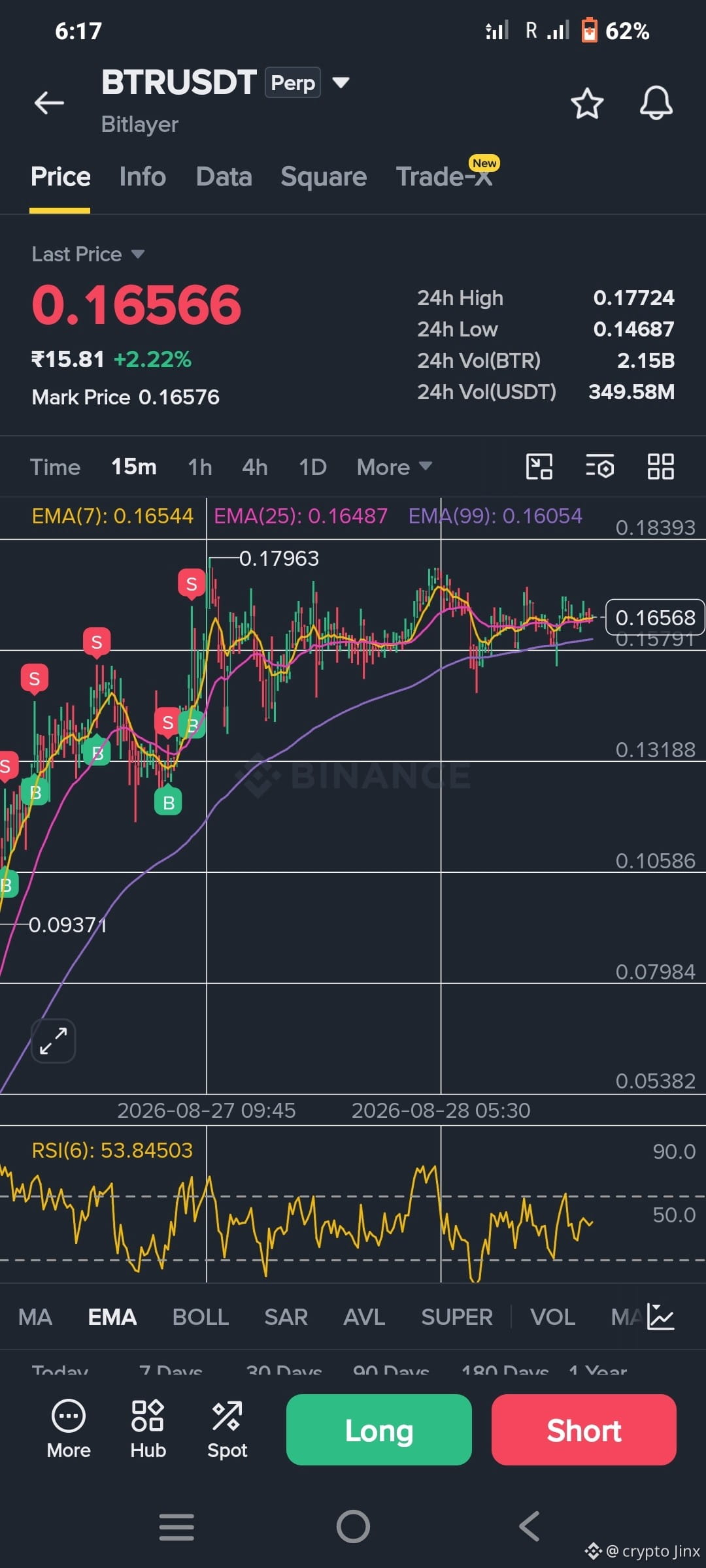Tap the EMA(7) value label
The height and width of the screenshot is (1568, 706).
click(x=112, y=516)
